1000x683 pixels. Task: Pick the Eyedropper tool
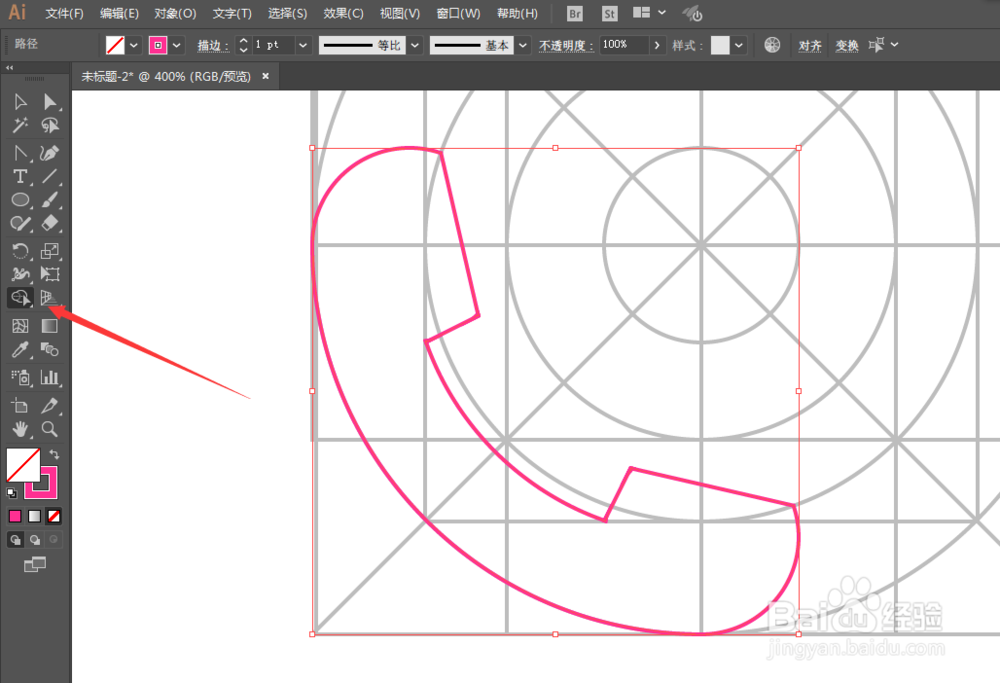click(18, 349)
